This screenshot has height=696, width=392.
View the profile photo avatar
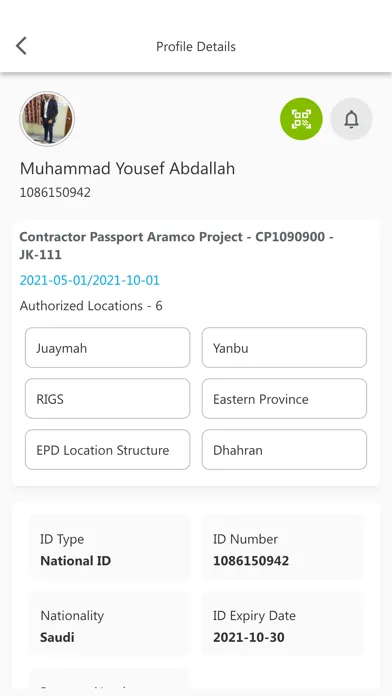[47, 119]
